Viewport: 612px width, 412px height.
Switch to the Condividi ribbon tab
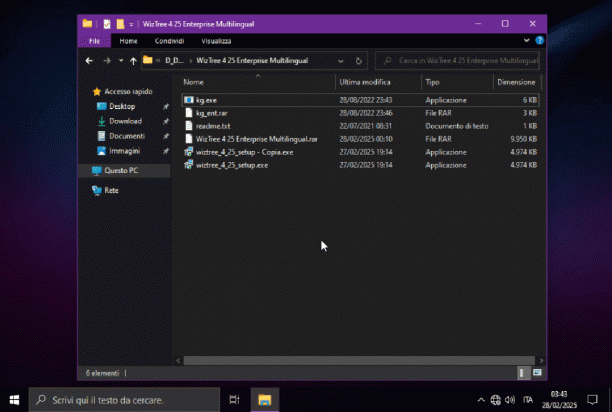(x=169, y=41)
